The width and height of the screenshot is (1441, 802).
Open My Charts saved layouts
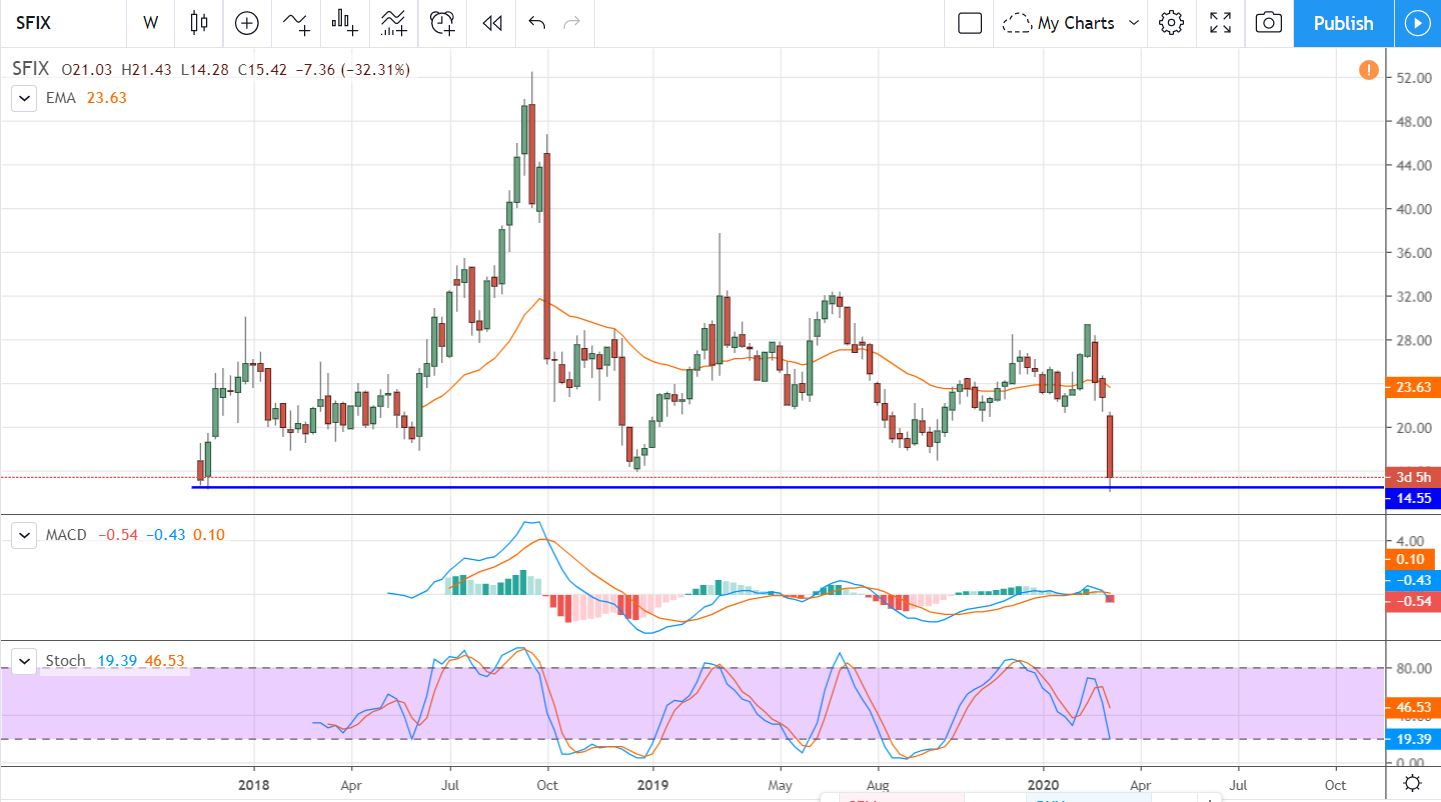click(x=1058, y=23)
